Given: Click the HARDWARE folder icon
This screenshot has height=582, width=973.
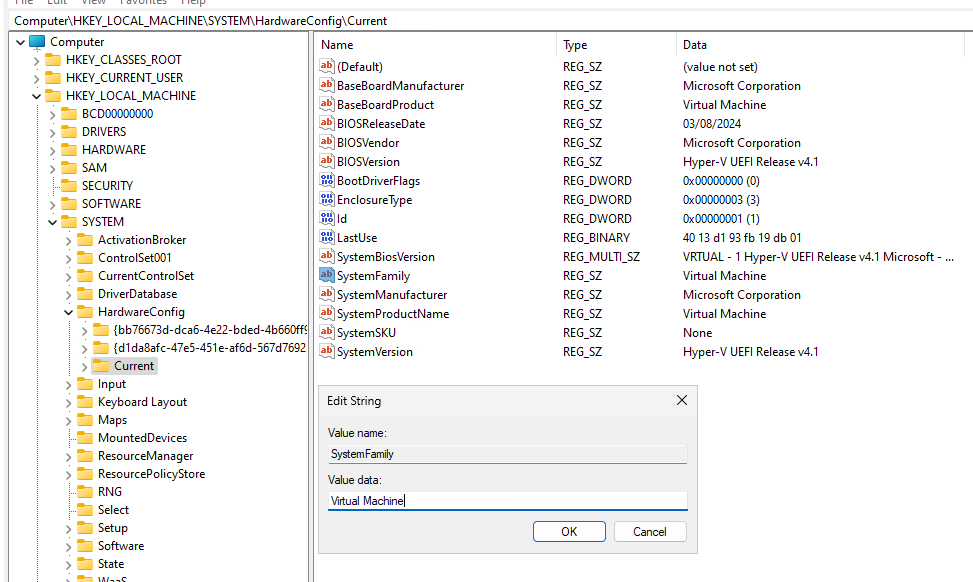Looking at the screenshot, I should [69, 150].
